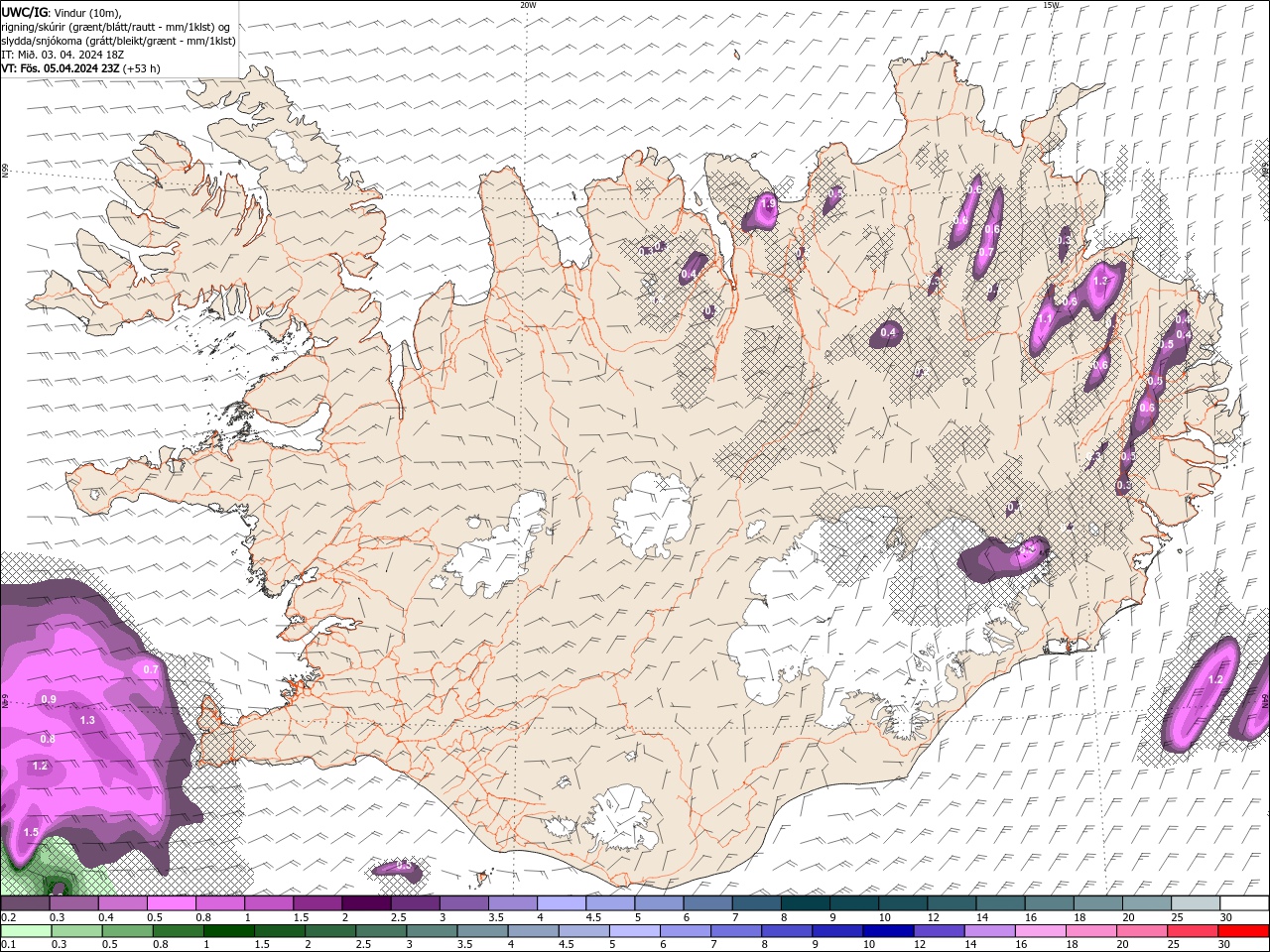
Task: Click the 'VT: Fös. 05.04.2024 23Z (+53 h)' line
Action: tap(81, 68)
